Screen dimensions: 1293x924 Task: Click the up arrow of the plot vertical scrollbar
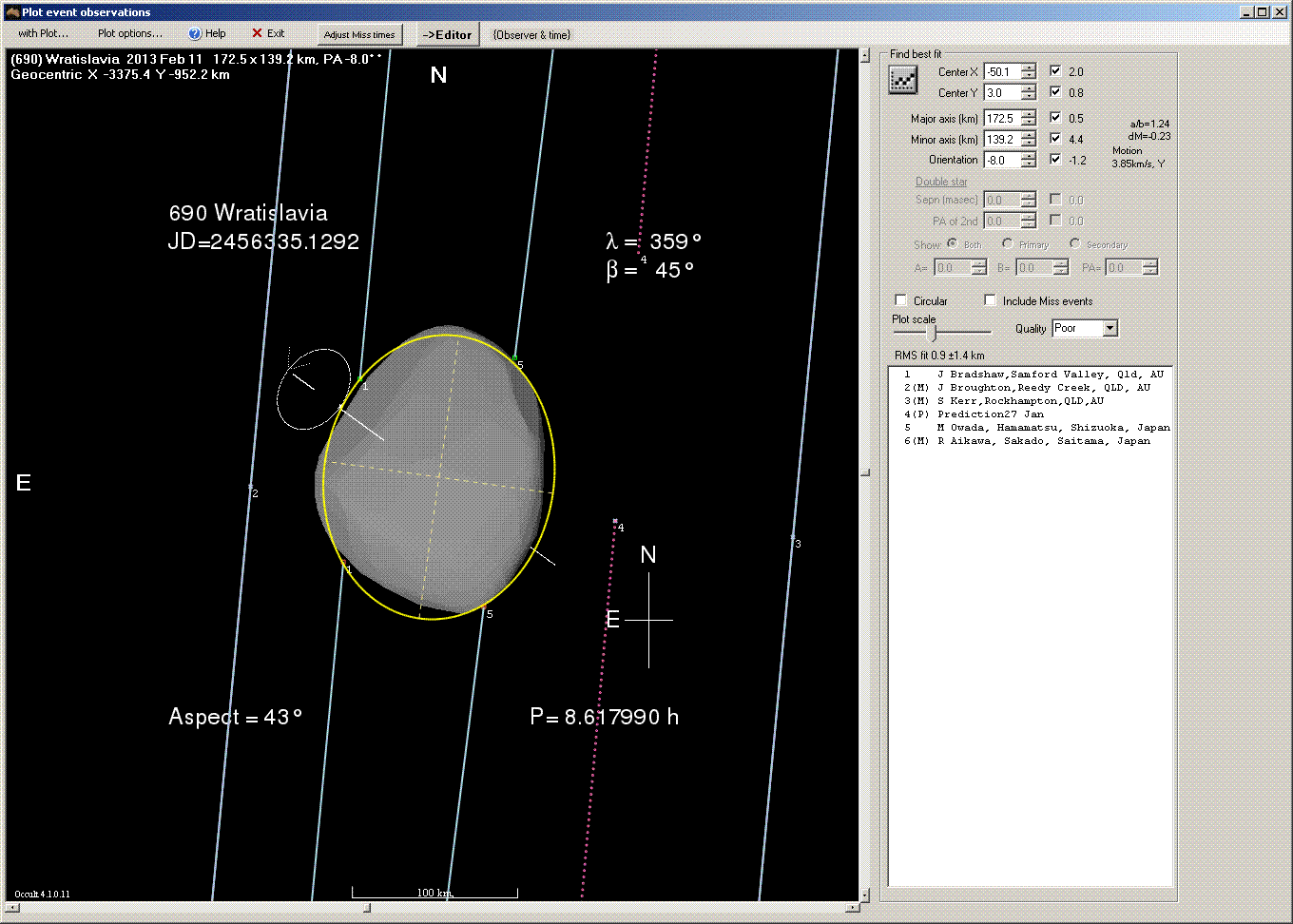point(864,56)
